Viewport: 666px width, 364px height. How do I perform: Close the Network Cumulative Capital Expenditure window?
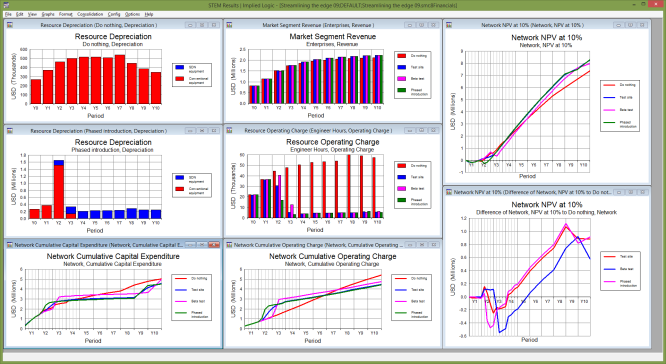tap(214, 245)
